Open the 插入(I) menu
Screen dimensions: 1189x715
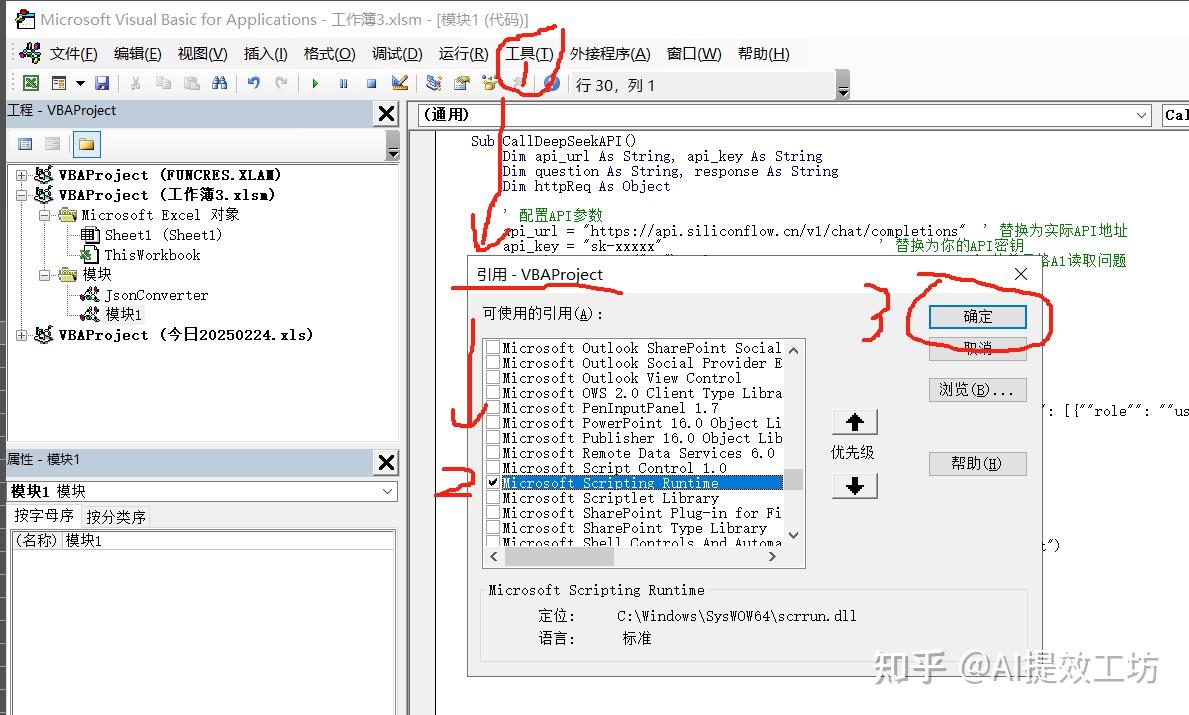coord(265,54)
